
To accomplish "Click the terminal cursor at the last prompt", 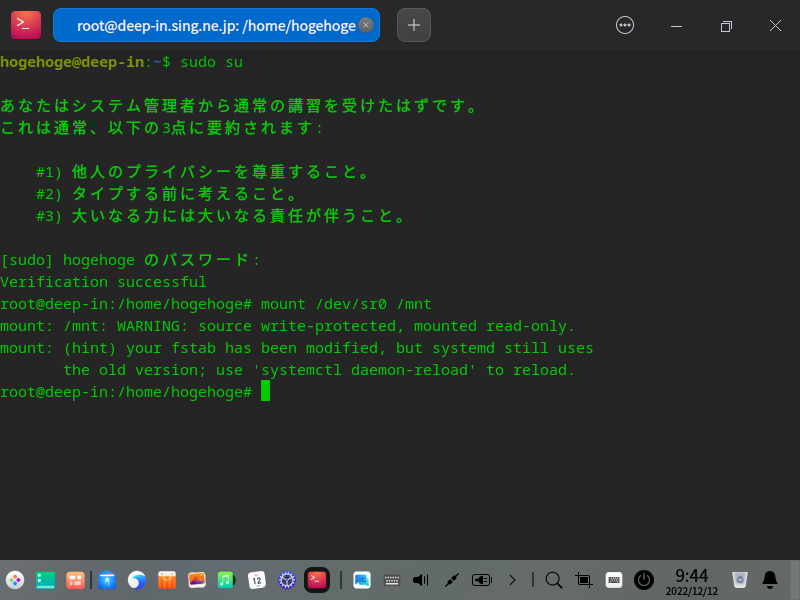I will (265, 391).
